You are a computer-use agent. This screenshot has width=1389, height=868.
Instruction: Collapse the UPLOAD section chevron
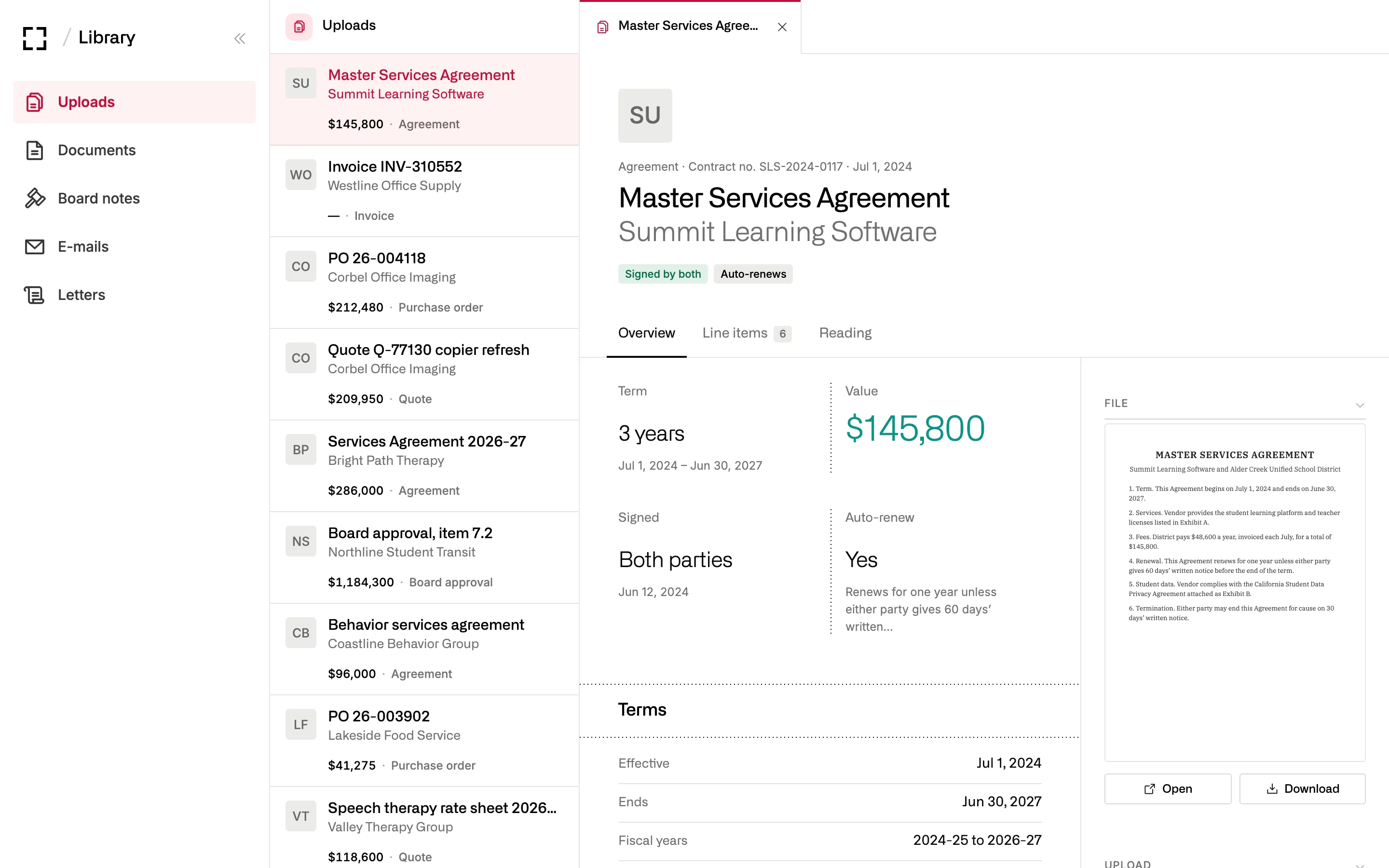[1360, 865]
